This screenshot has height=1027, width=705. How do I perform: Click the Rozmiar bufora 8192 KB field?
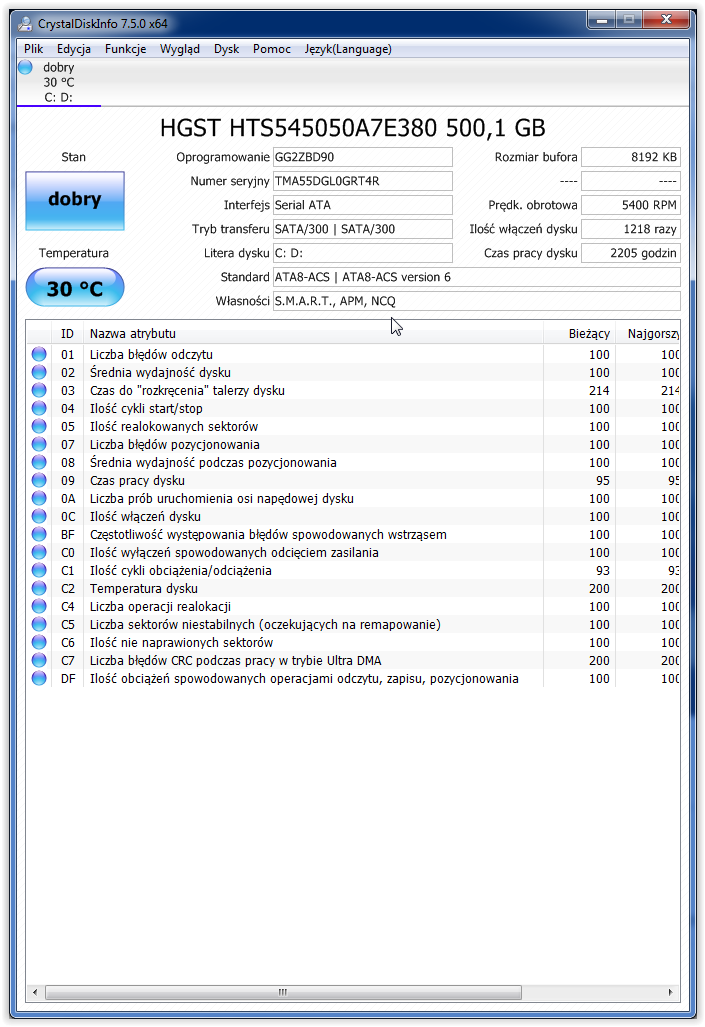[x=631, y=157]
